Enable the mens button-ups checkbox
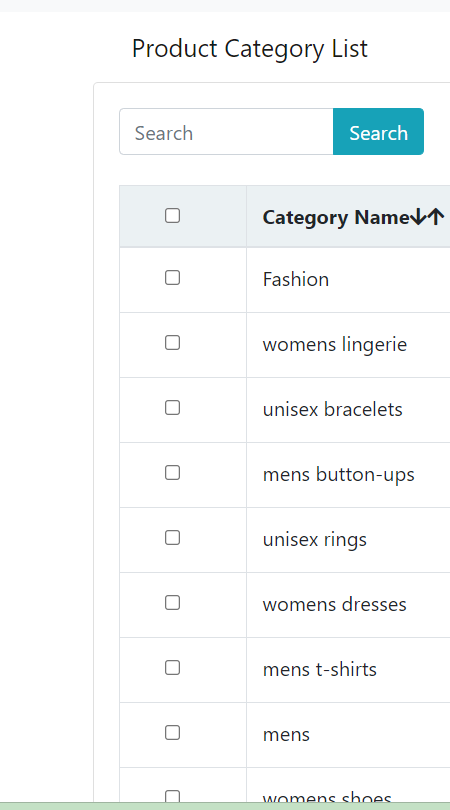 (x=173, y=473)
